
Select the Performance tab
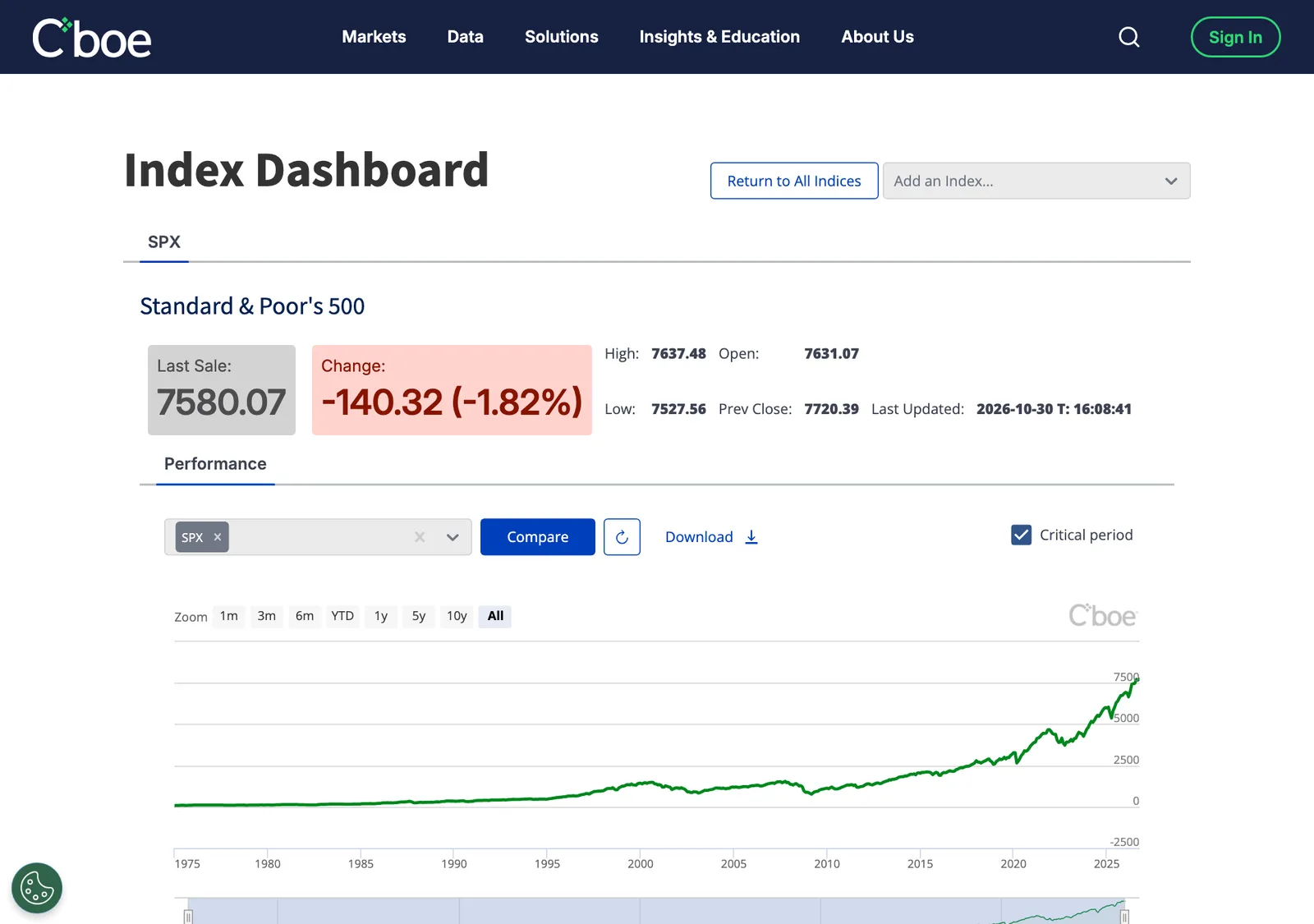(215, 464)
